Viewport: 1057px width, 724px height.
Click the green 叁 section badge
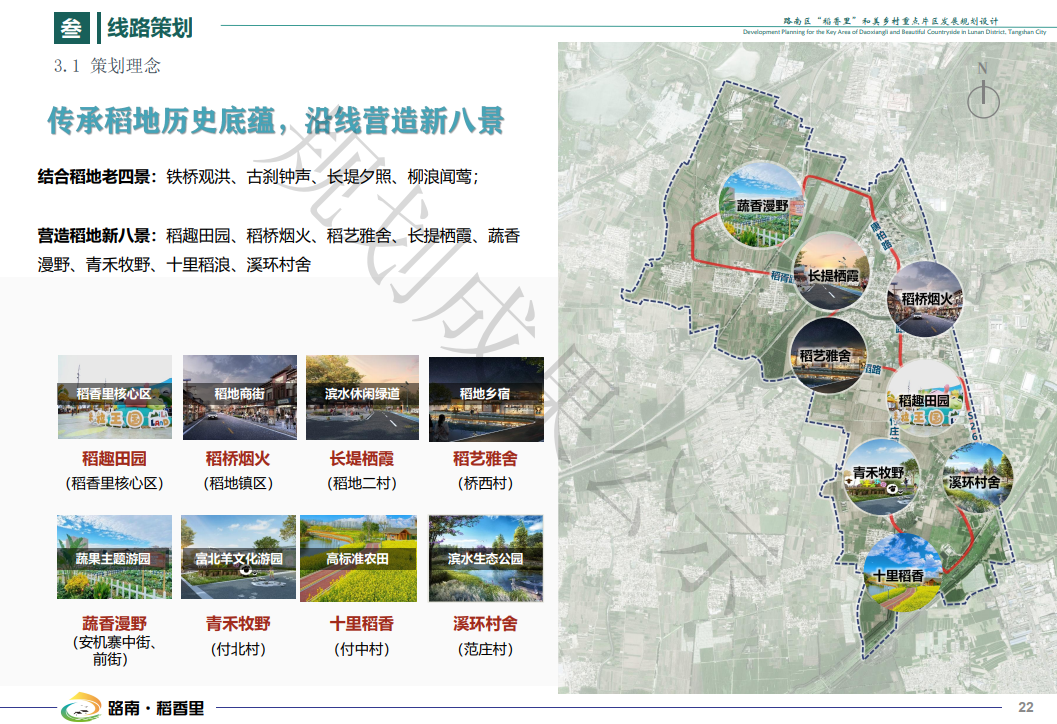71,28
